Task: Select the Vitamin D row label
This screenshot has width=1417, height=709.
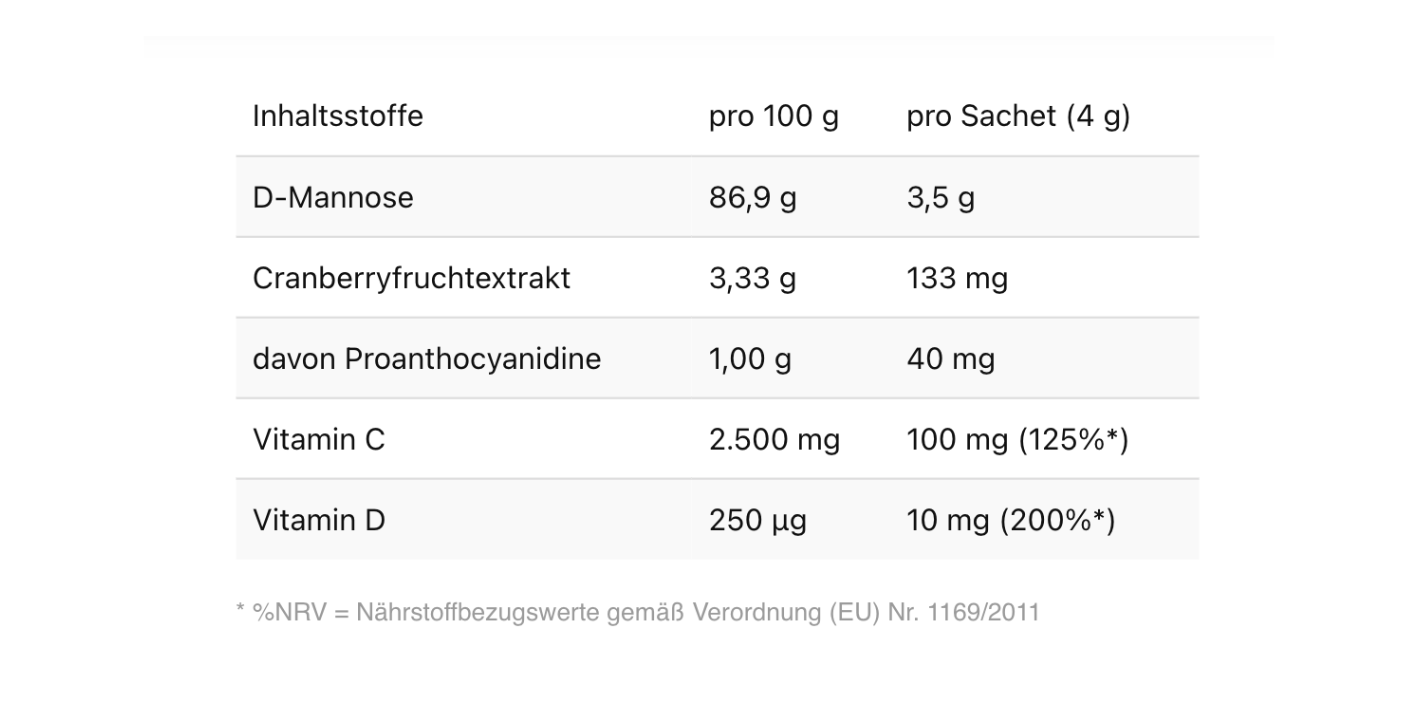Action: 319,521
